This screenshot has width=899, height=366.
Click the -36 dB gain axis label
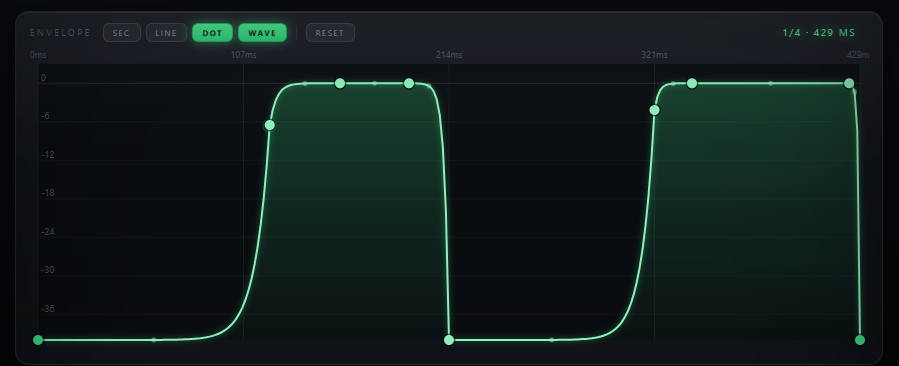[x=47, y=309]
